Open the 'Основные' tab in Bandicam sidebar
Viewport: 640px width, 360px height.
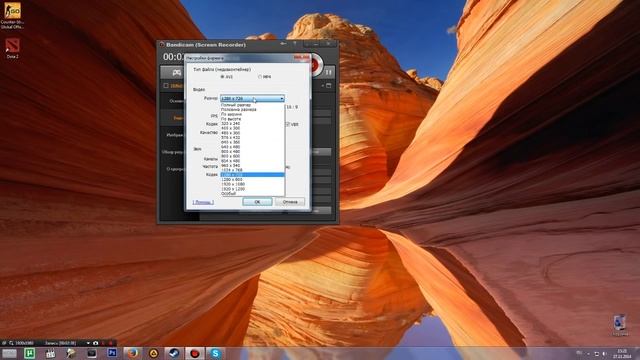tap(176, 101)
